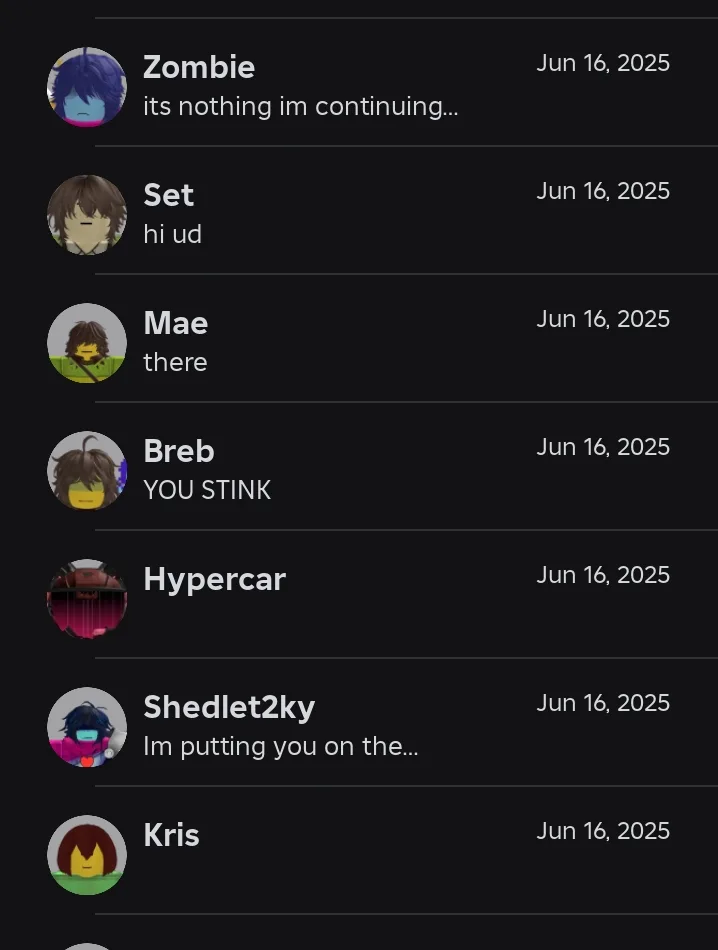This screenshot has height=950, width=718.
Task: Tap message preview 'its nothing im continuing...'
Action: pyautogui.click(x=301, y=107)
